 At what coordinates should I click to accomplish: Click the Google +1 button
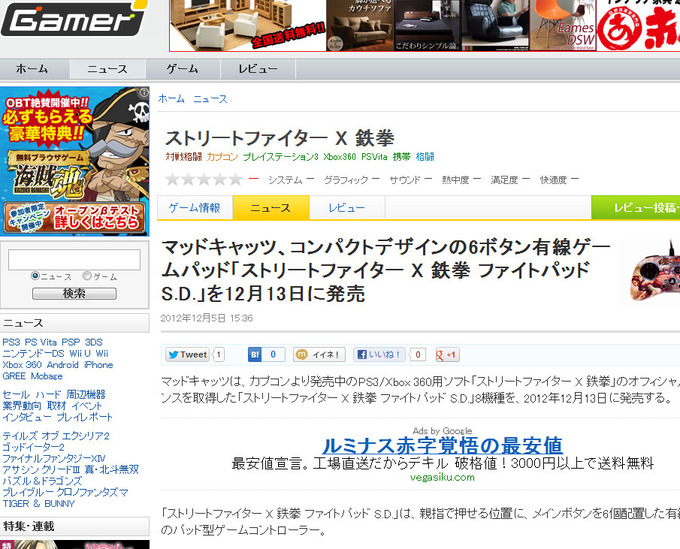click(x=447, y=355)
